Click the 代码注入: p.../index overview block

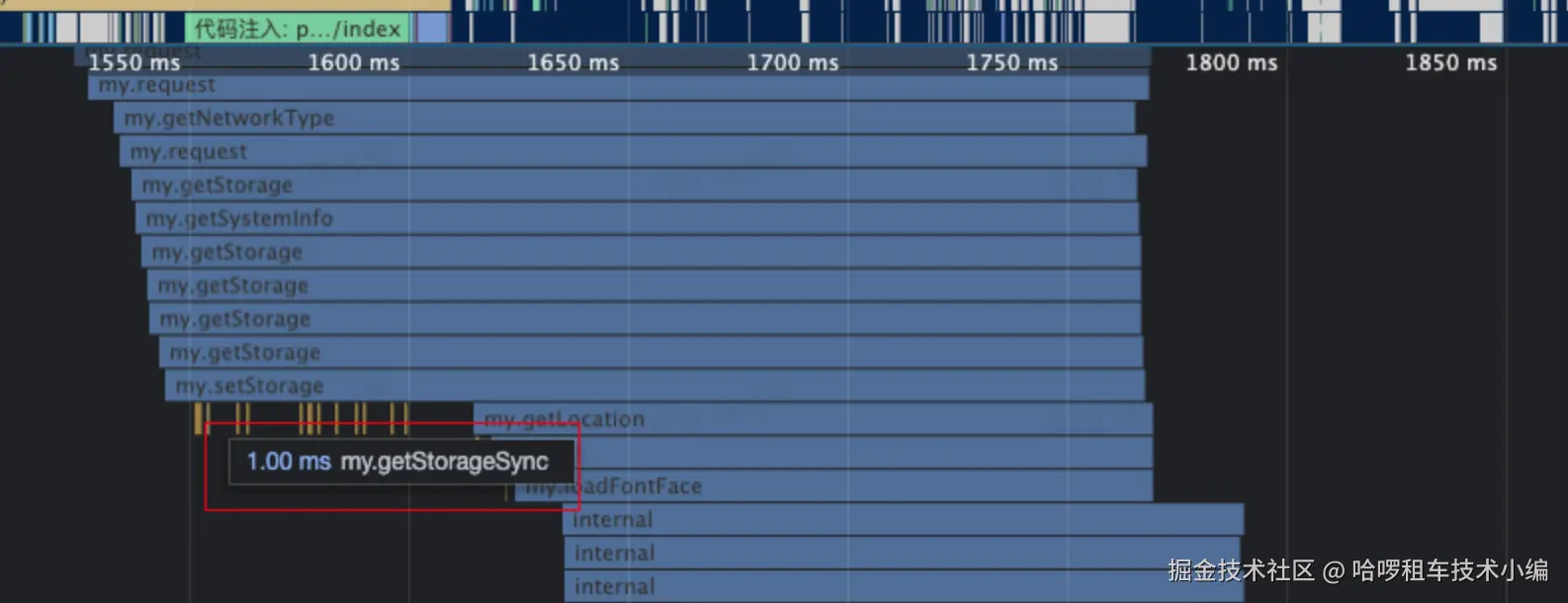[300, 29]
